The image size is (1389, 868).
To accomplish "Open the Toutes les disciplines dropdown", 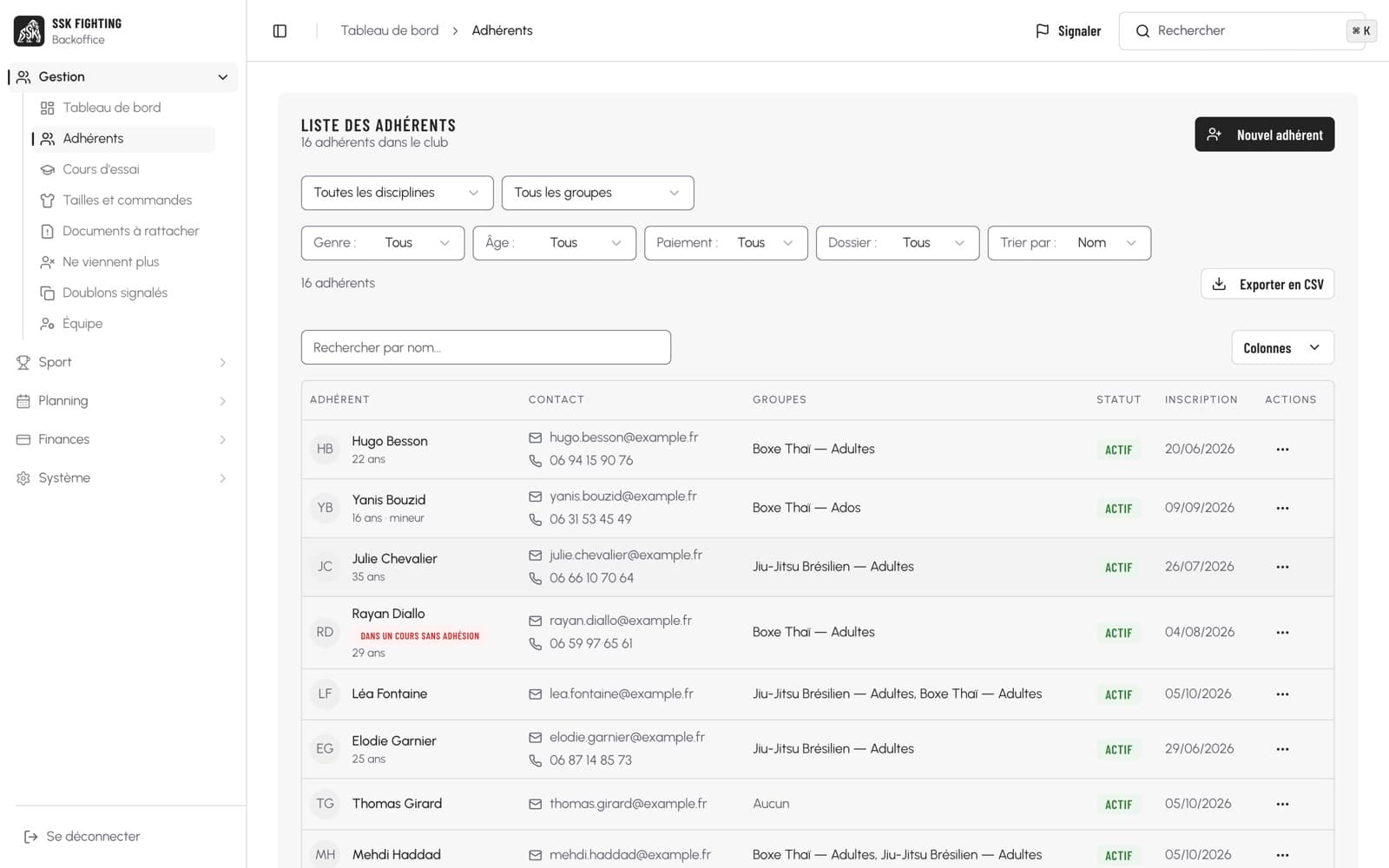I will [x=398, y=193].
